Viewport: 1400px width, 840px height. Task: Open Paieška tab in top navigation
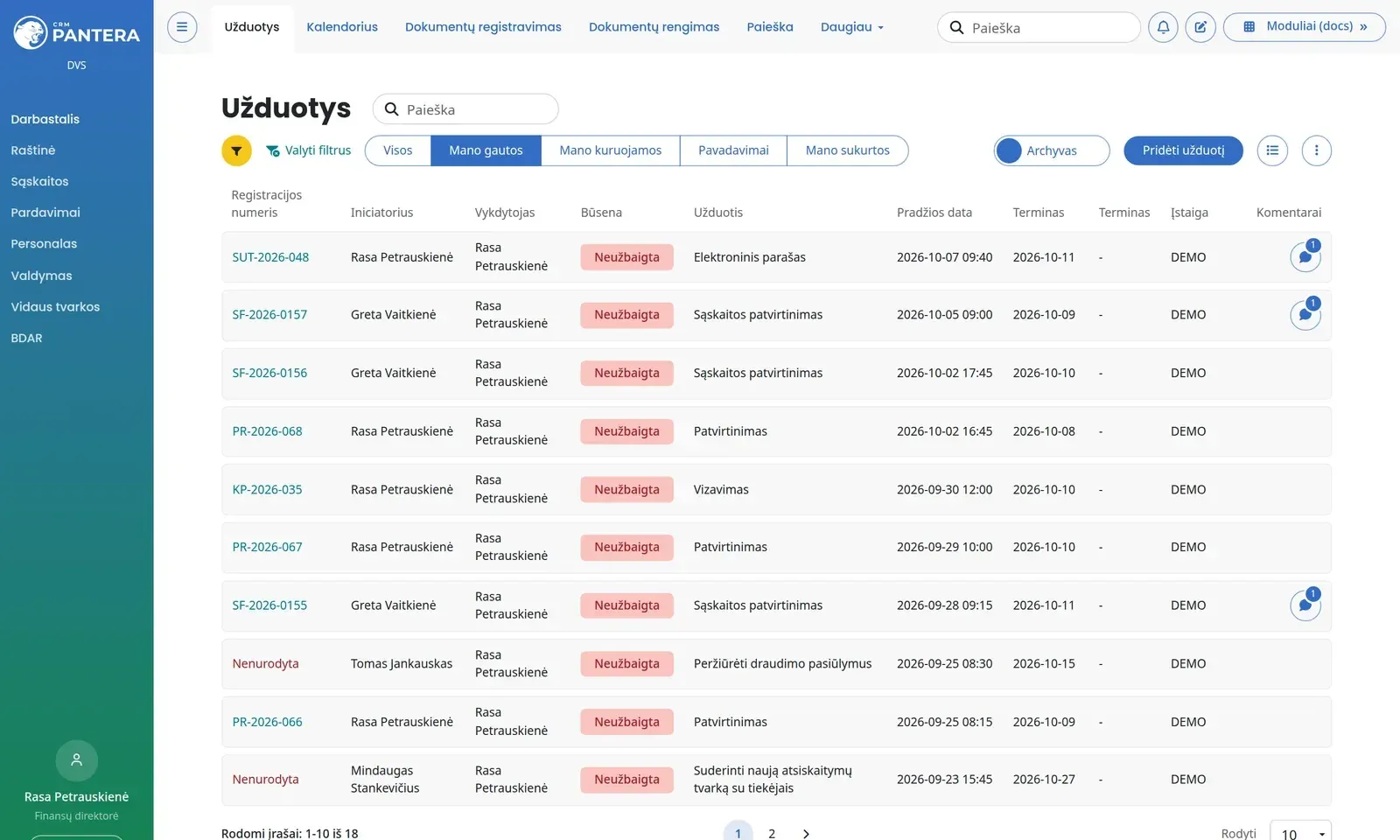tap(770, 27)
